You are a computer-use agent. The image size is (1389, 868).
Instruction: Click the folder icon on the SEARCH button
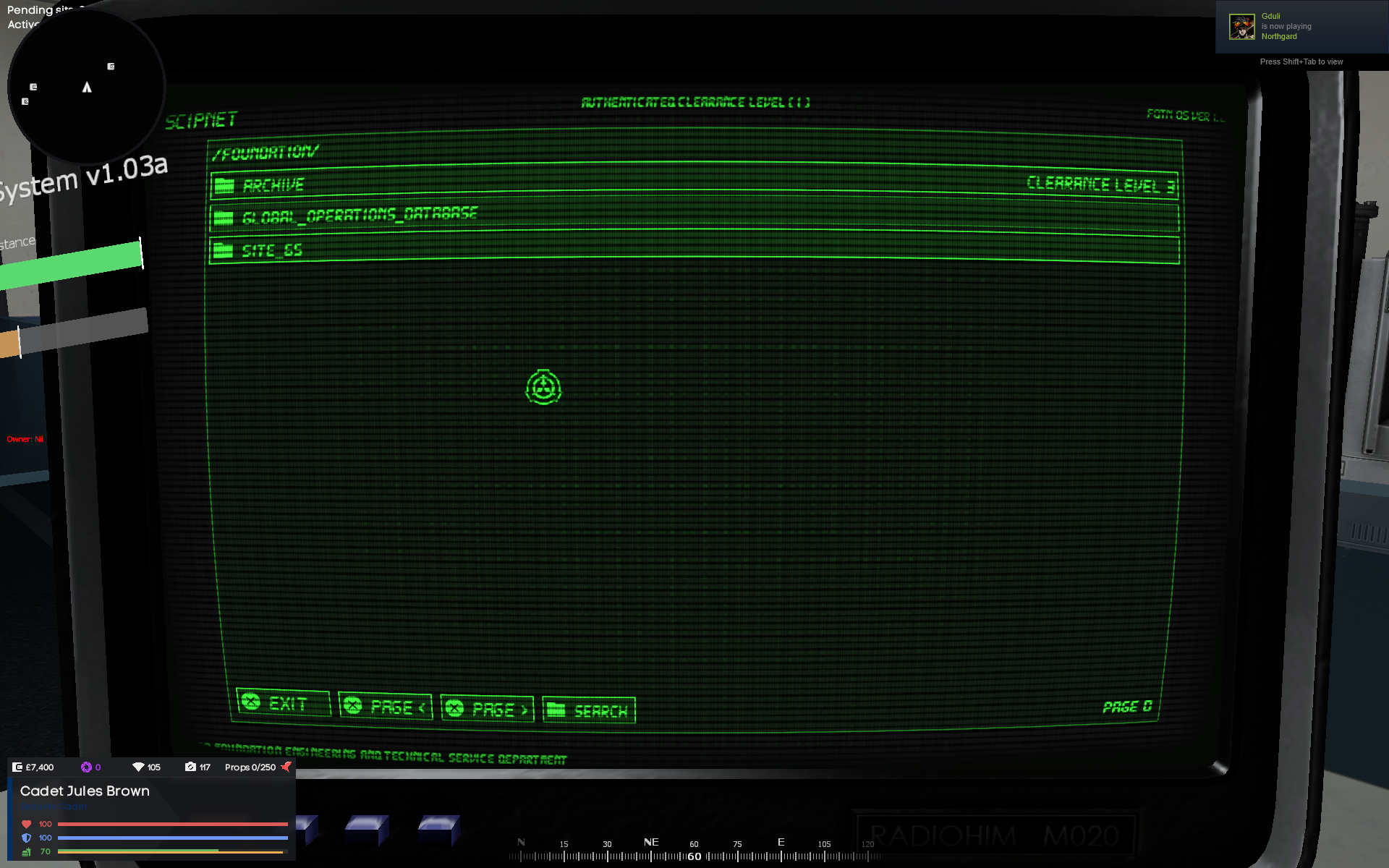(556, 709)
